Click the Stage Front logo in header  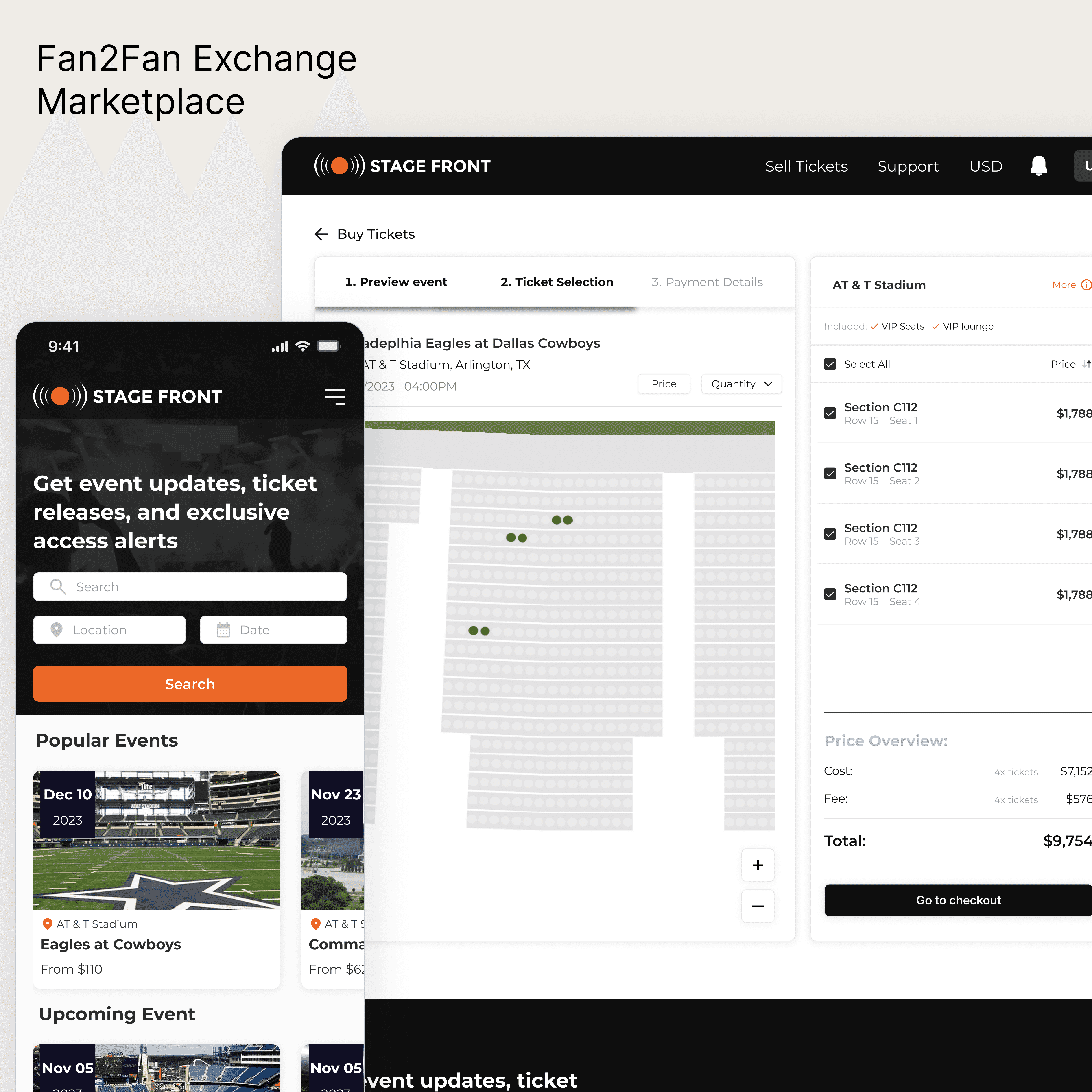tap(402, 166)
